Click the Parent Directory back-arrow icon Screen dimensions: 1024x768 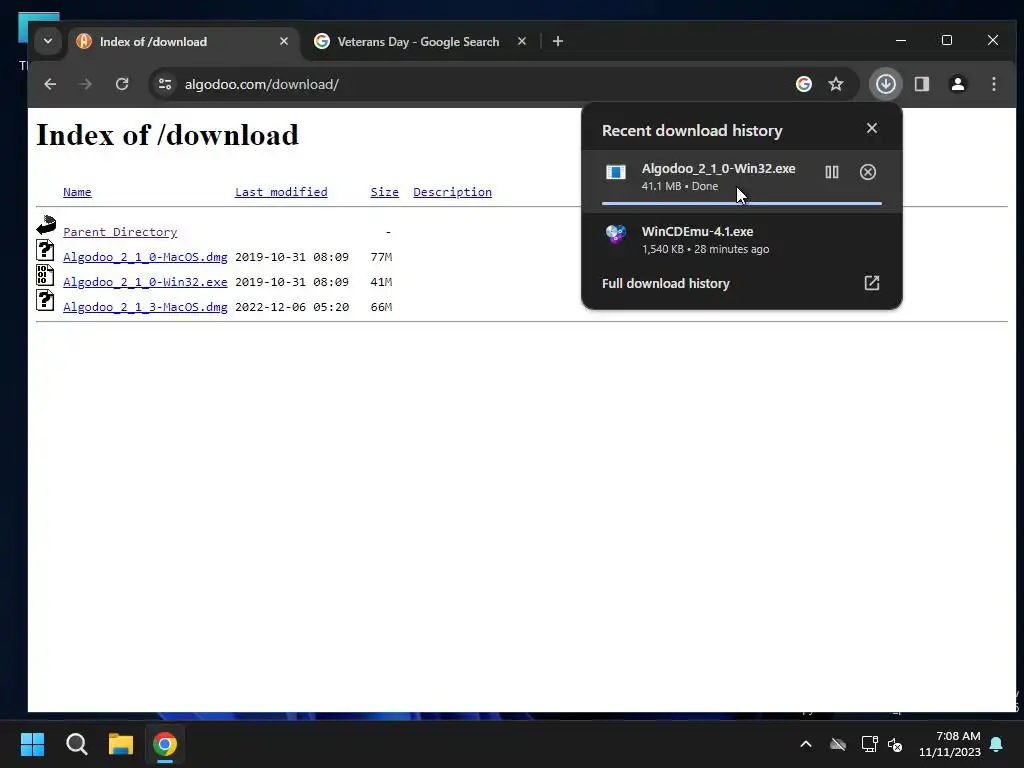[x=46, y=225]
